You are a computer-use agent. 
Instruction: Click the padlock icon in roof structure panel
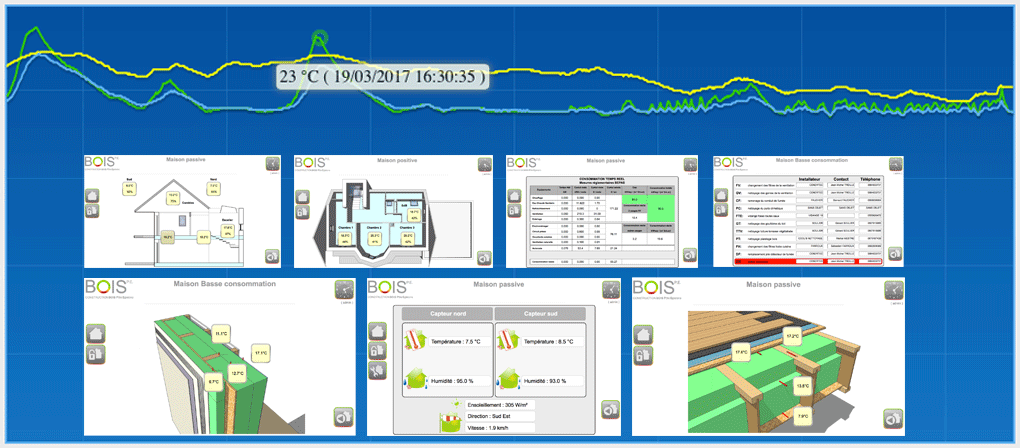[643, 354]
